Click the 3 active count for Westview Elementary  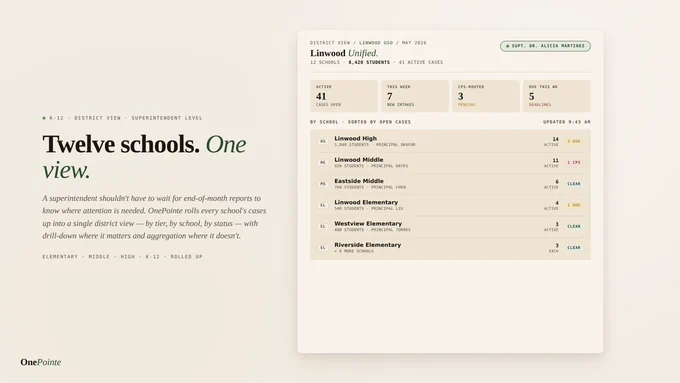click(x=552, y=226)
